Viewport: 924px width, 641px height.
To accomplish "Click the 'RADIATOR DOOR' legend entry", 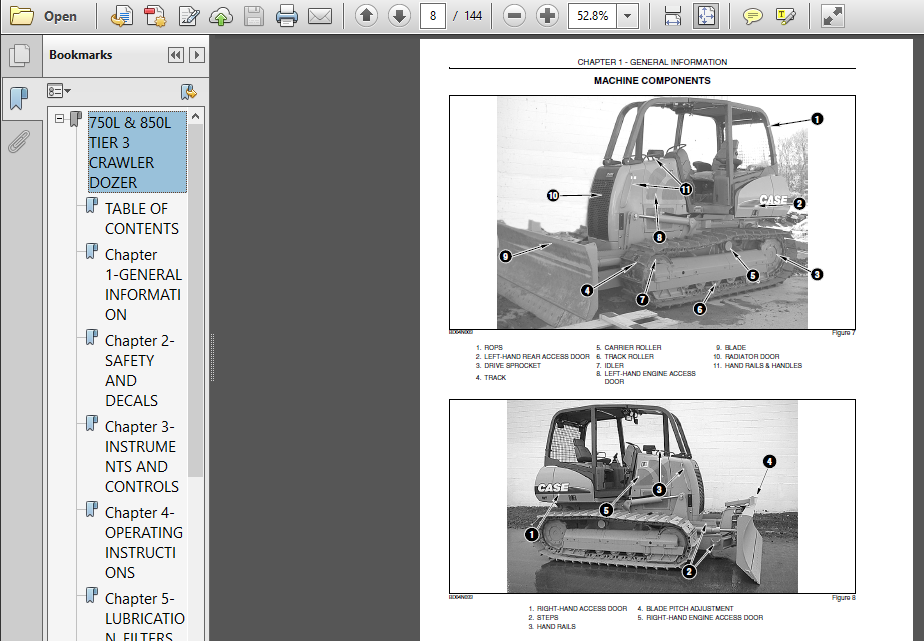I will (746, 356).
